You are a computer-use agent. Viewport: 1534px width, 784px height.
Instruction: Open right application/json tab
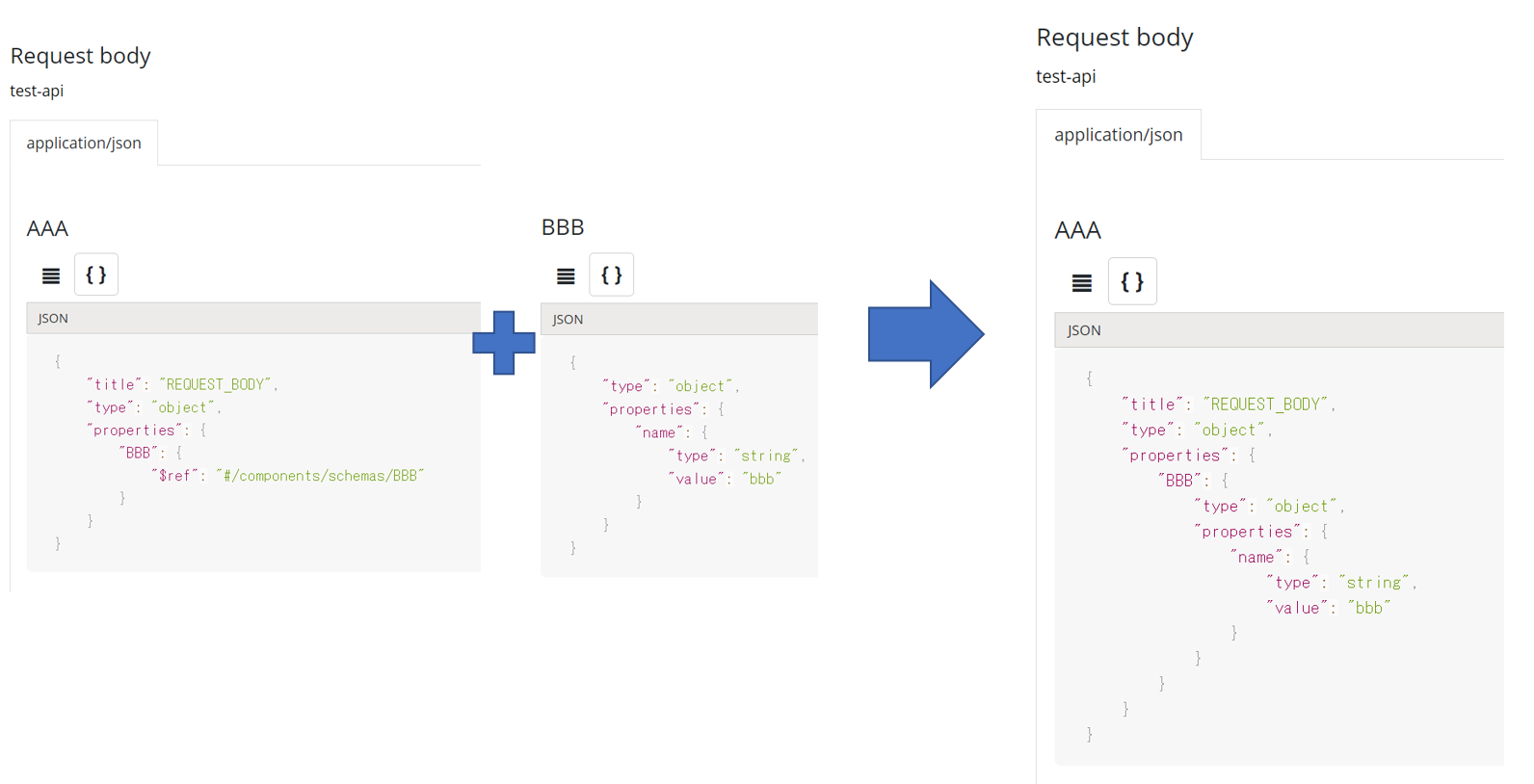coord(1119,135)
